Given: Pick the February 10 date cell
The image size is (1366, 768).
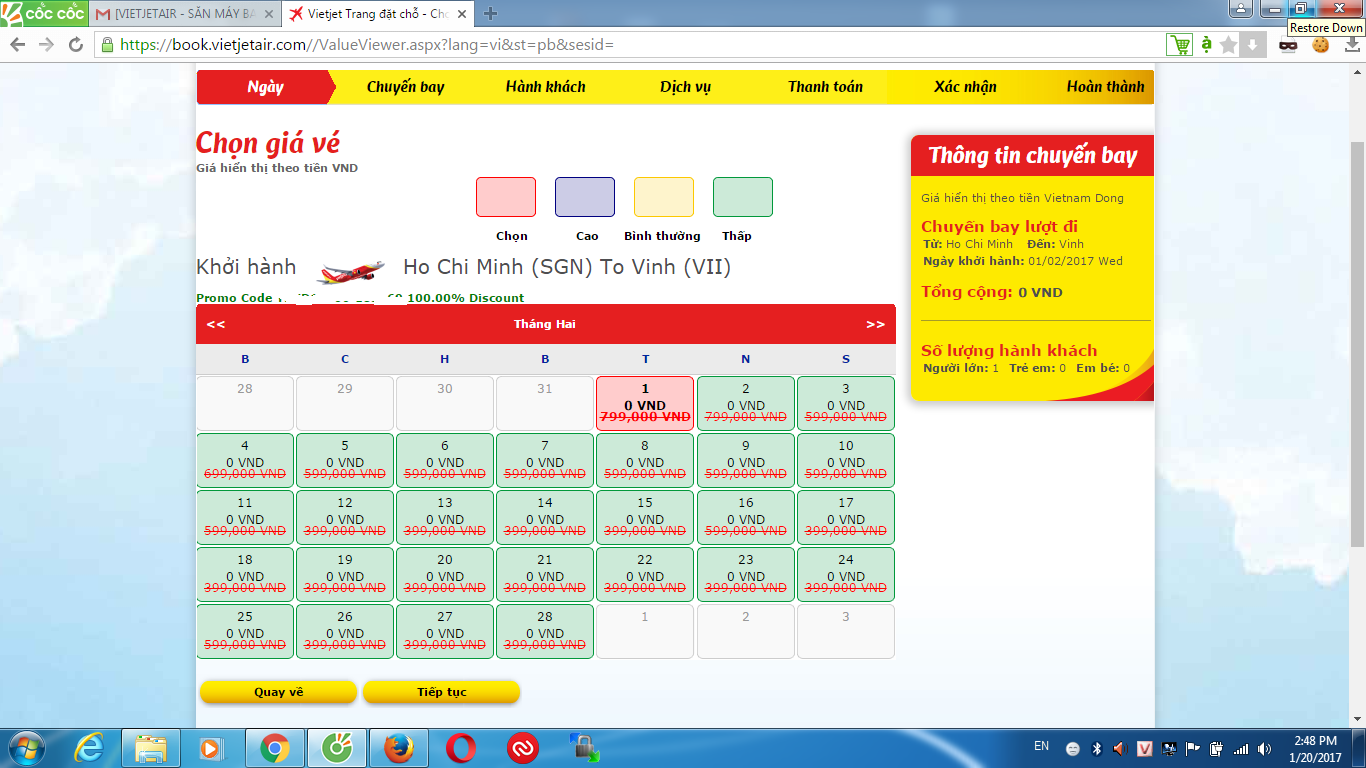Looking at the screenshot, I should pos(846,460).
